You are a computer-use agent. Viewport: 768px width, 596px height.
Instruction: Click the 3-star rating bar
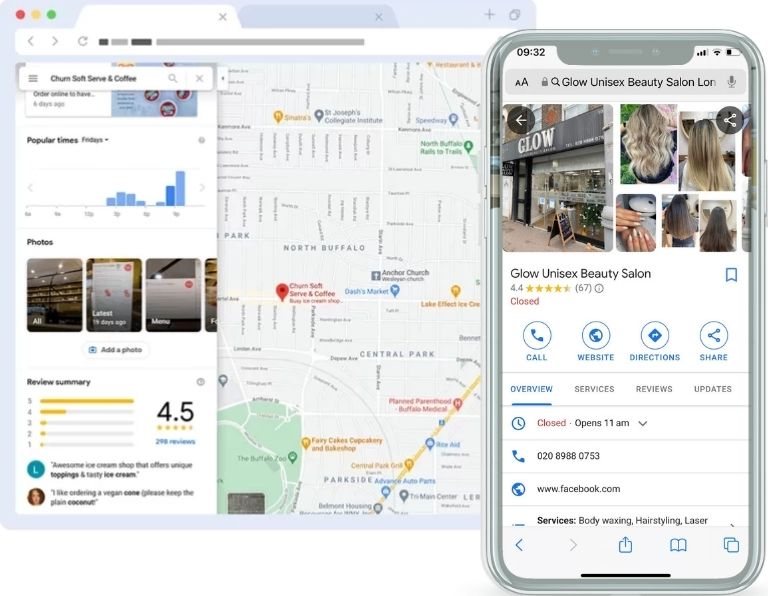pyautogui.click(x=87, y=423)
